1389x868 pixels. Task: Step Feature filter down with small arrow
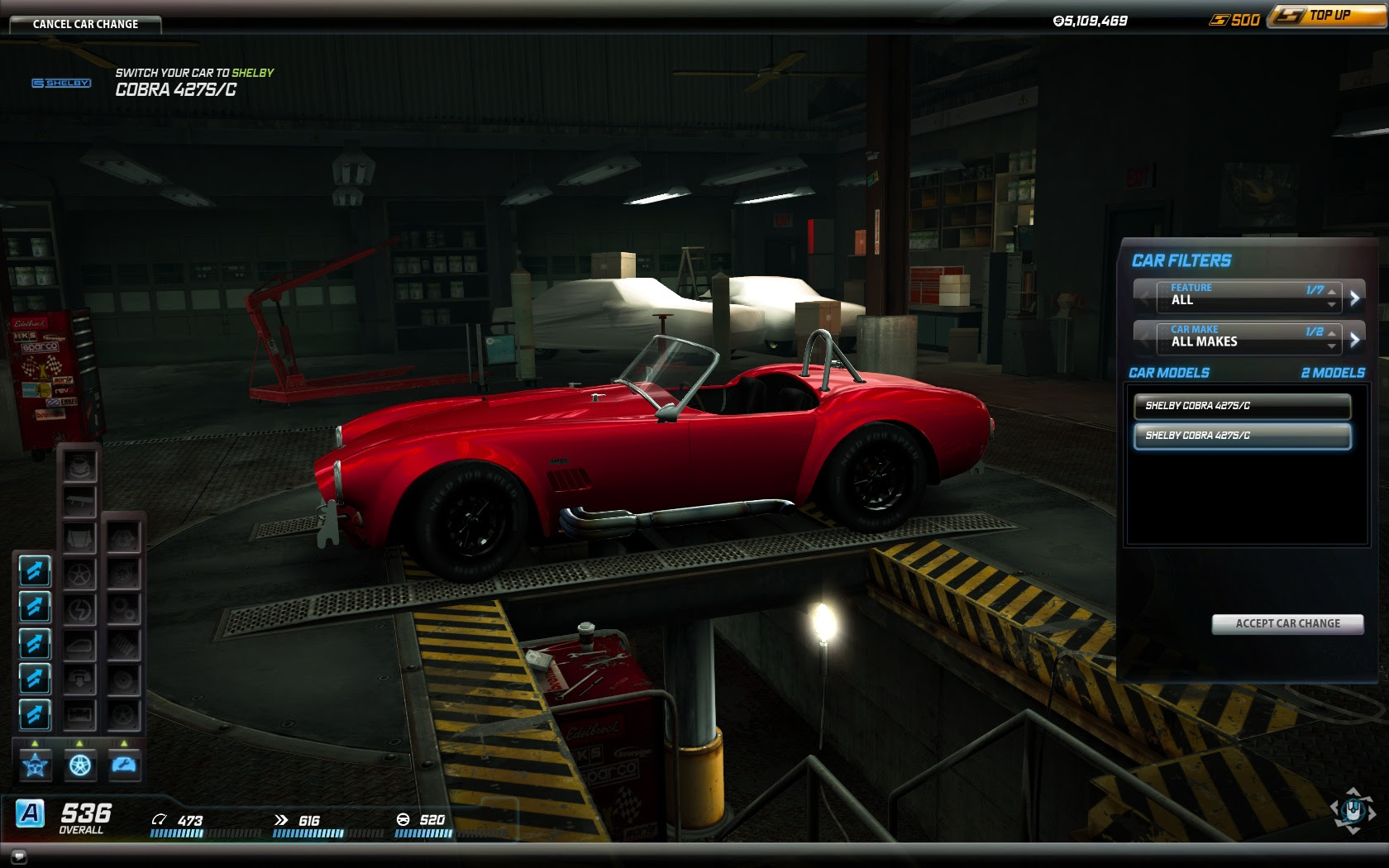point(1331,304)
